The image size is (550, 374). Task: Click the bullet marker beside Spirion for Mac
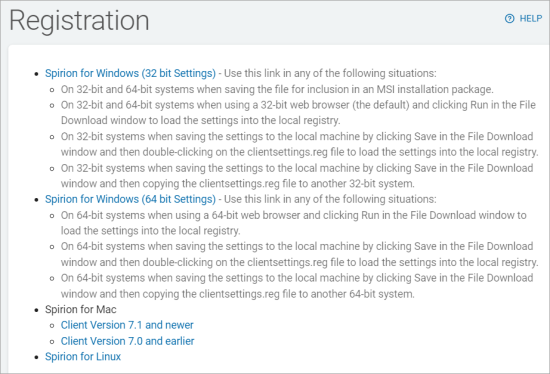(36, 310)
